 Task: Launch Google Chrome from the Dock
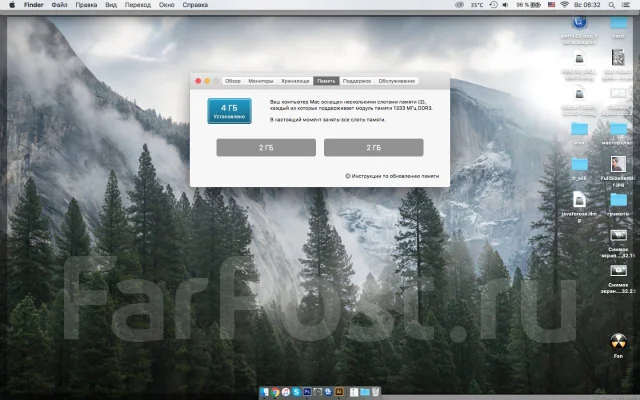pyautogui.click(x=276, y=392)
